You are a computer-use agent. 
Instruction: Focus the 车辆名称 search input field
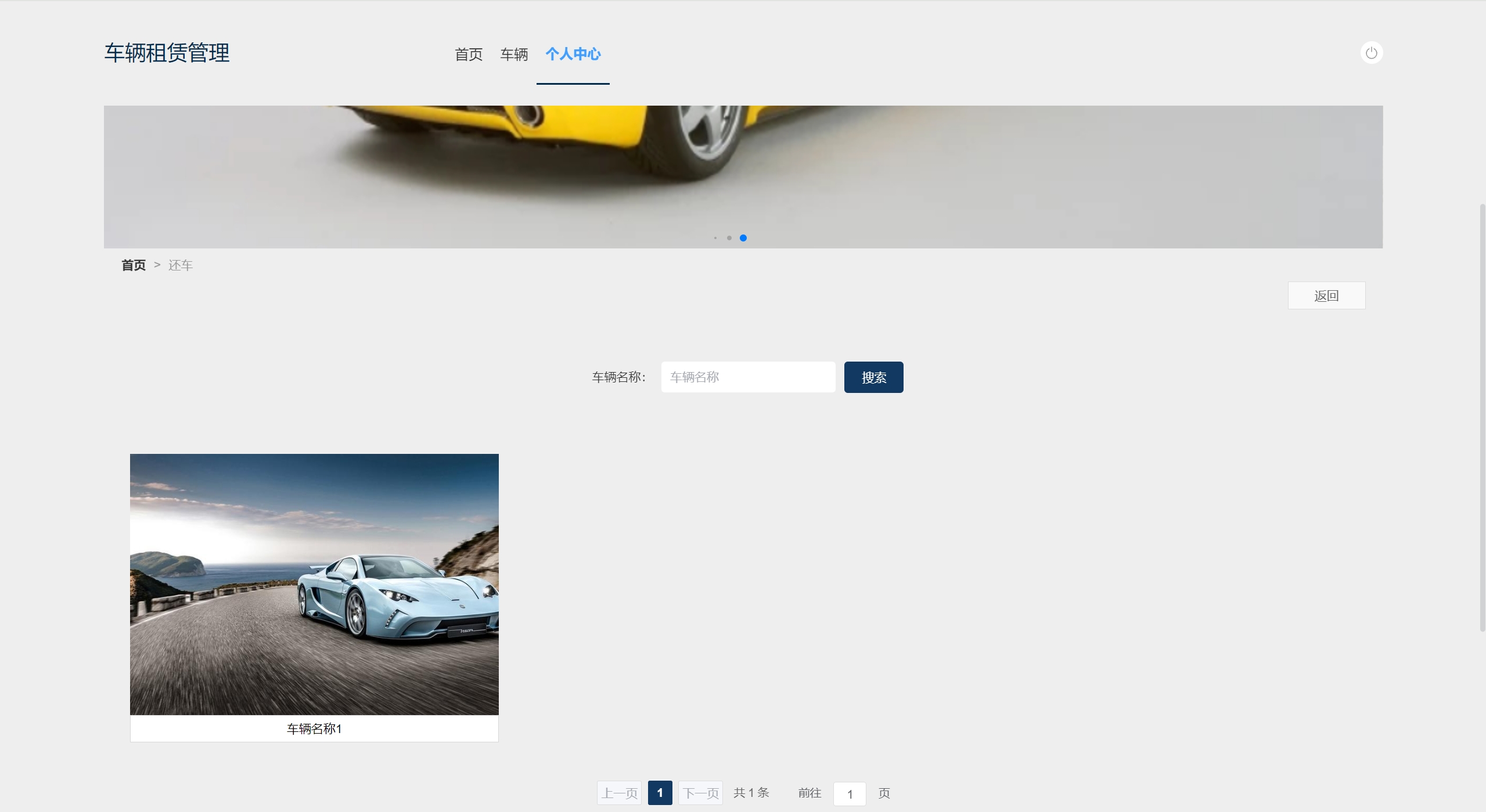(747, 377)
